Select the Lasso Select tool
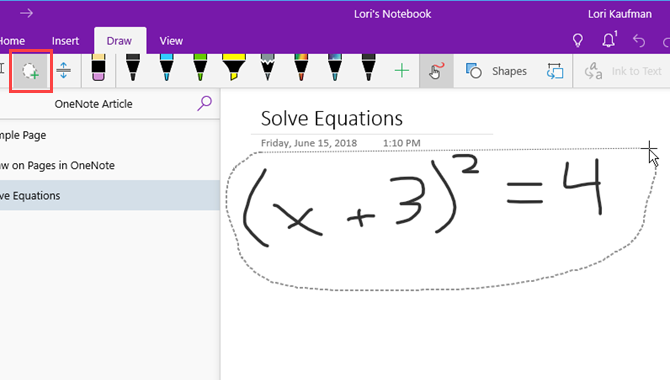 [x=31, y=71]
